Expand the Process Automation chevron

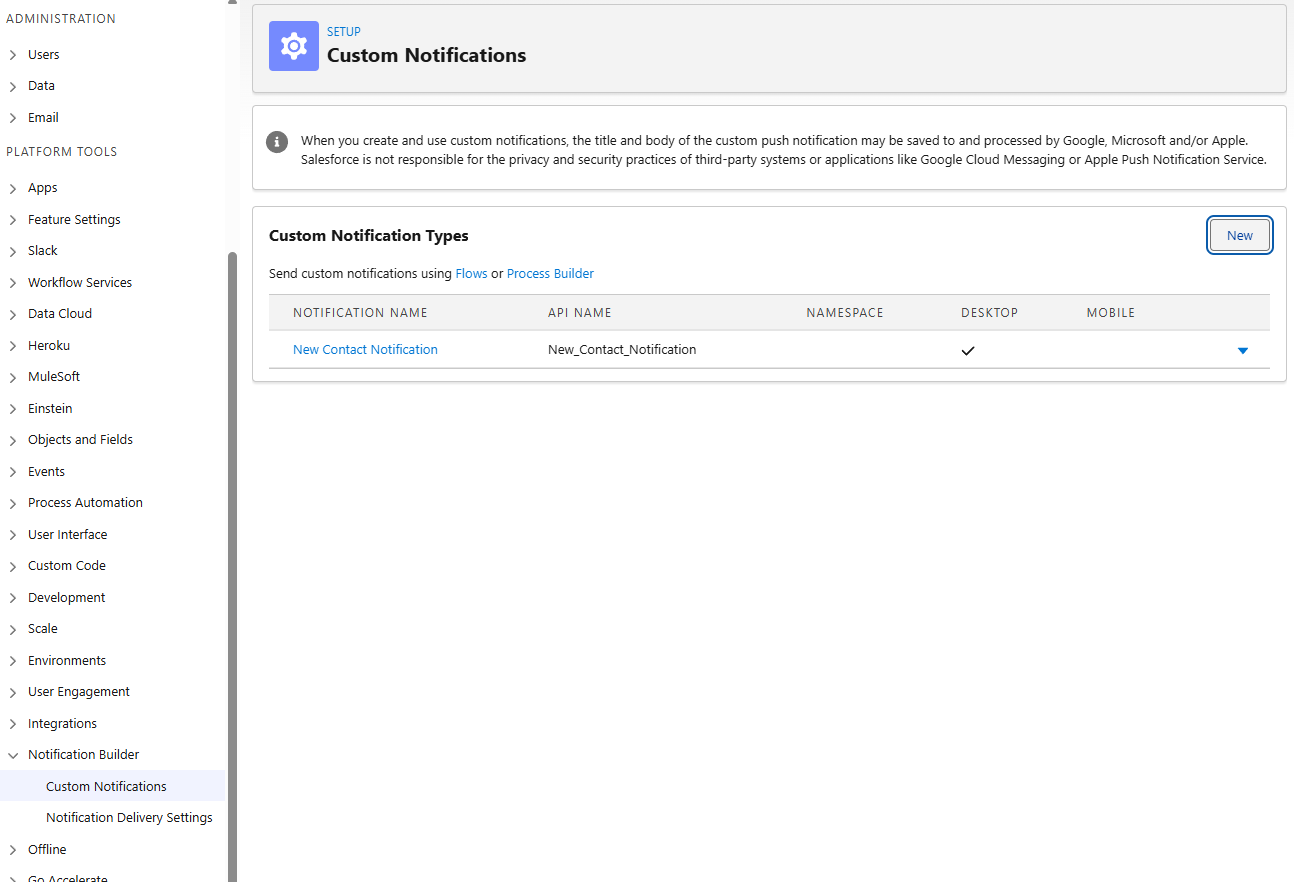(13, 503)
